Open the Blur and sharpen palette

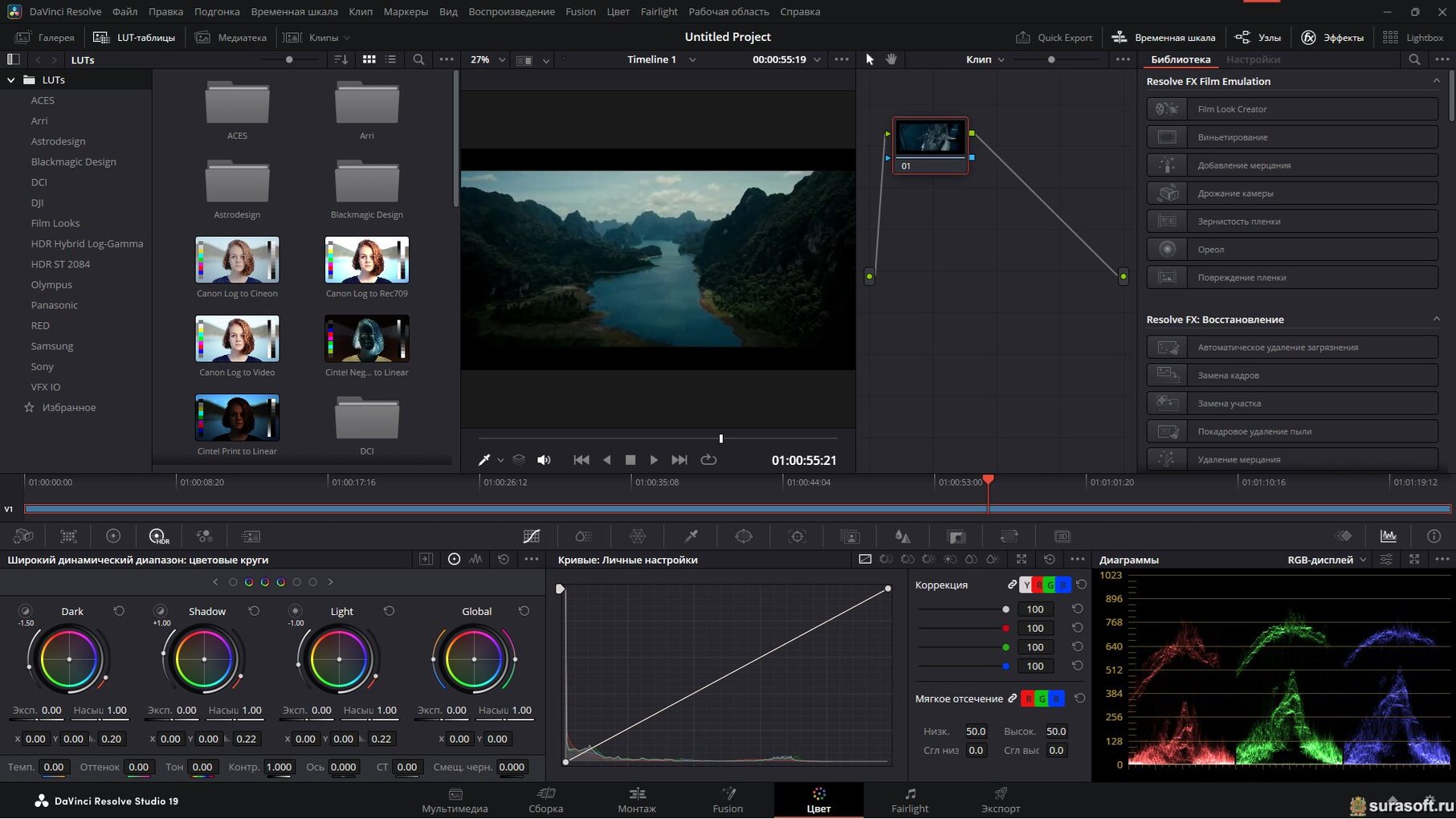903,536
